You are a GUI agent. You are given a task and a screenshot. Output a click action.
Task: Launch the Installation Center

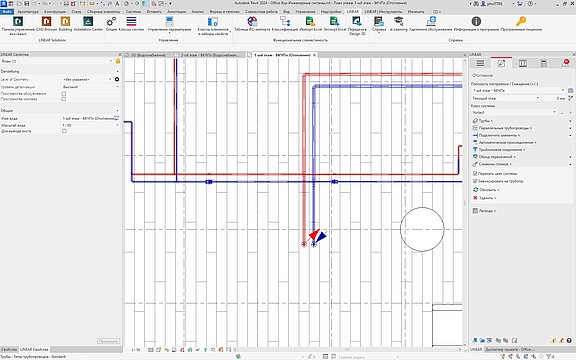pos(88,24)
